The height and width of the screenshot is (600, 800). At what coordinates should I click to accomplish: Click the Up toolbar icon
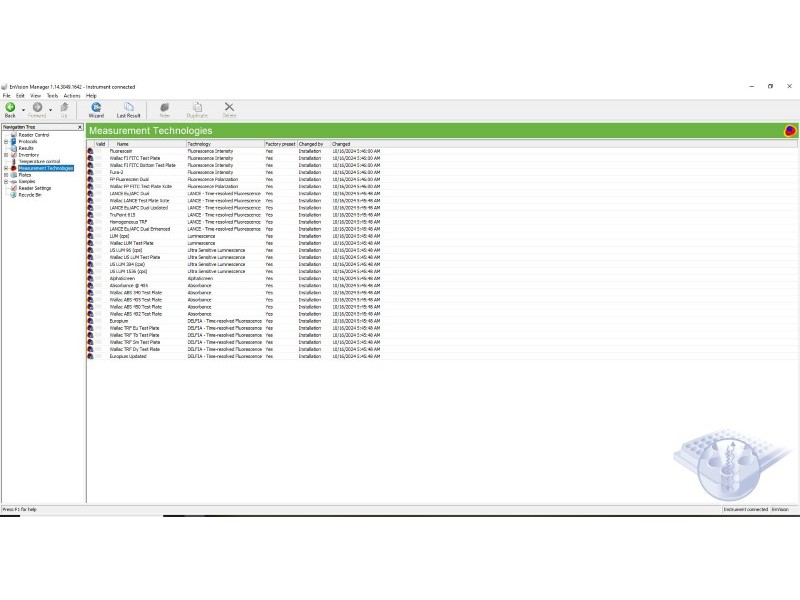pyautogui.click(x=64, y=107)
